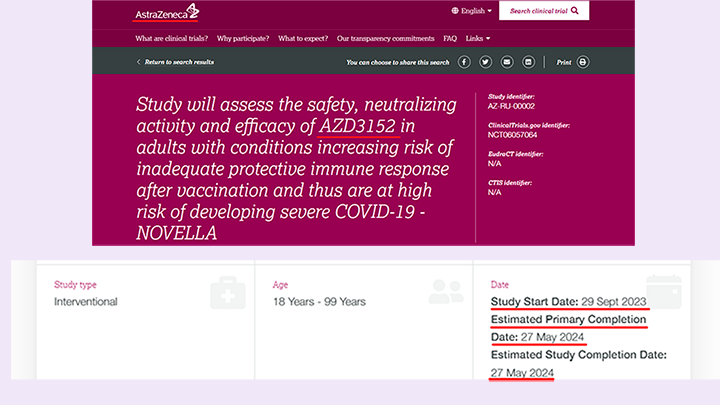Click the CTIS identifier label
The width and height of the screenshot is (720, 405).
[x=510, y=183]
